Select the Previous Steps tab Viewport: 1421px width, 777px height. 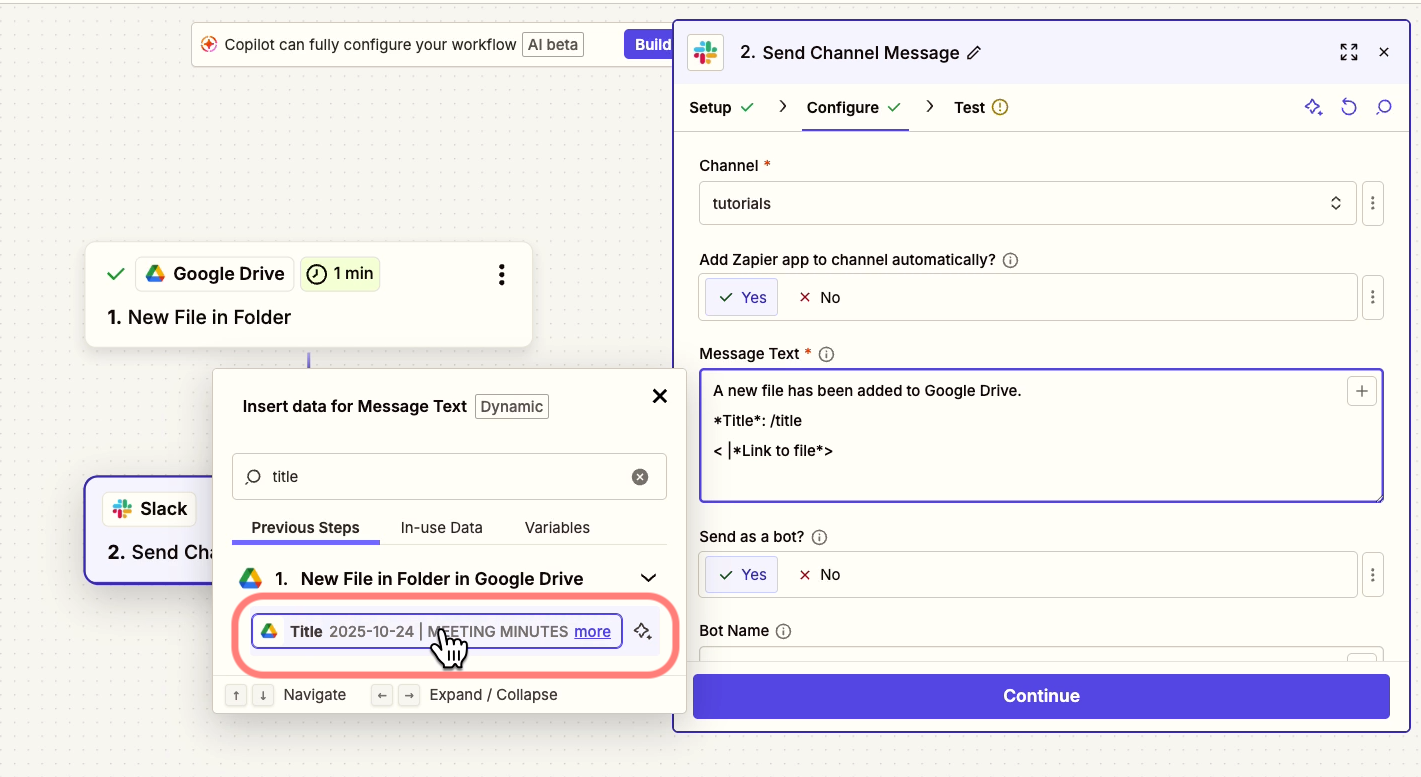(x=305, y=527)
